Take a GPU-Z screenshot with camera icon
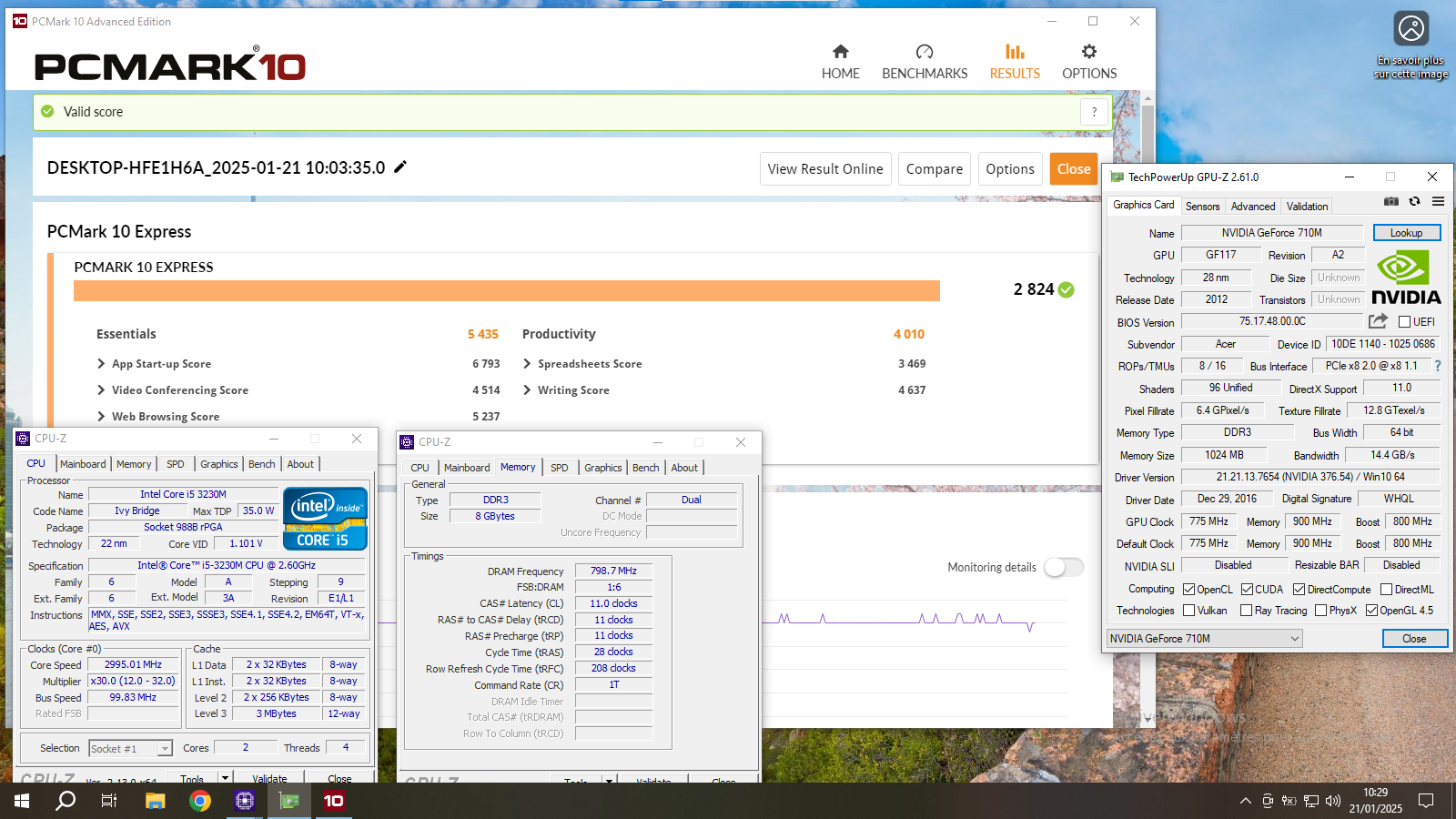Image resolution: width=1456 pixels, height=819 pixels. [x=1391, y=201]
